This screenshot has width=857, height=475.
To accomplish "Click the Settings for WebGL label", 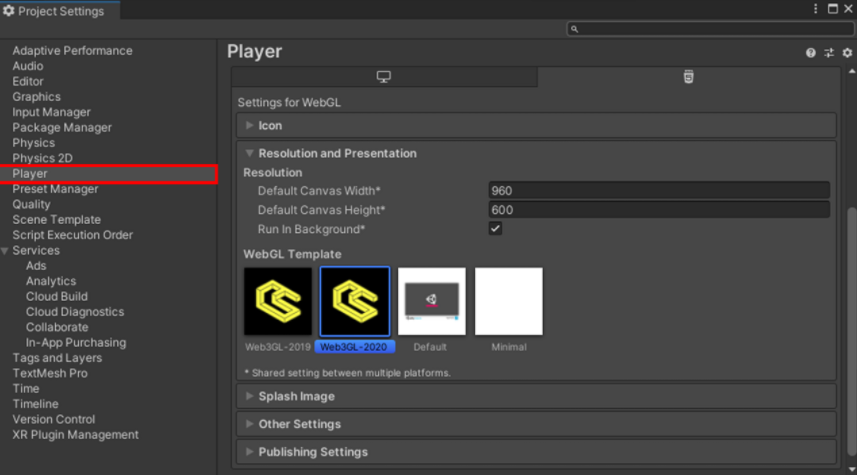I will pyautogui.click(x=289, y=103).
